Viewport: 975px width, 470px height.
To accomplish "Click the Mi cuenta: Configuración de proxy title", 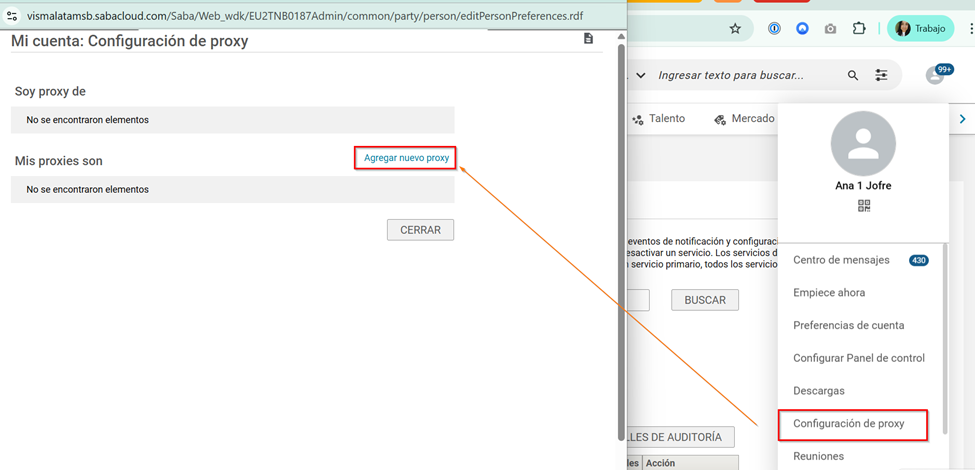I will coord(129,42).
